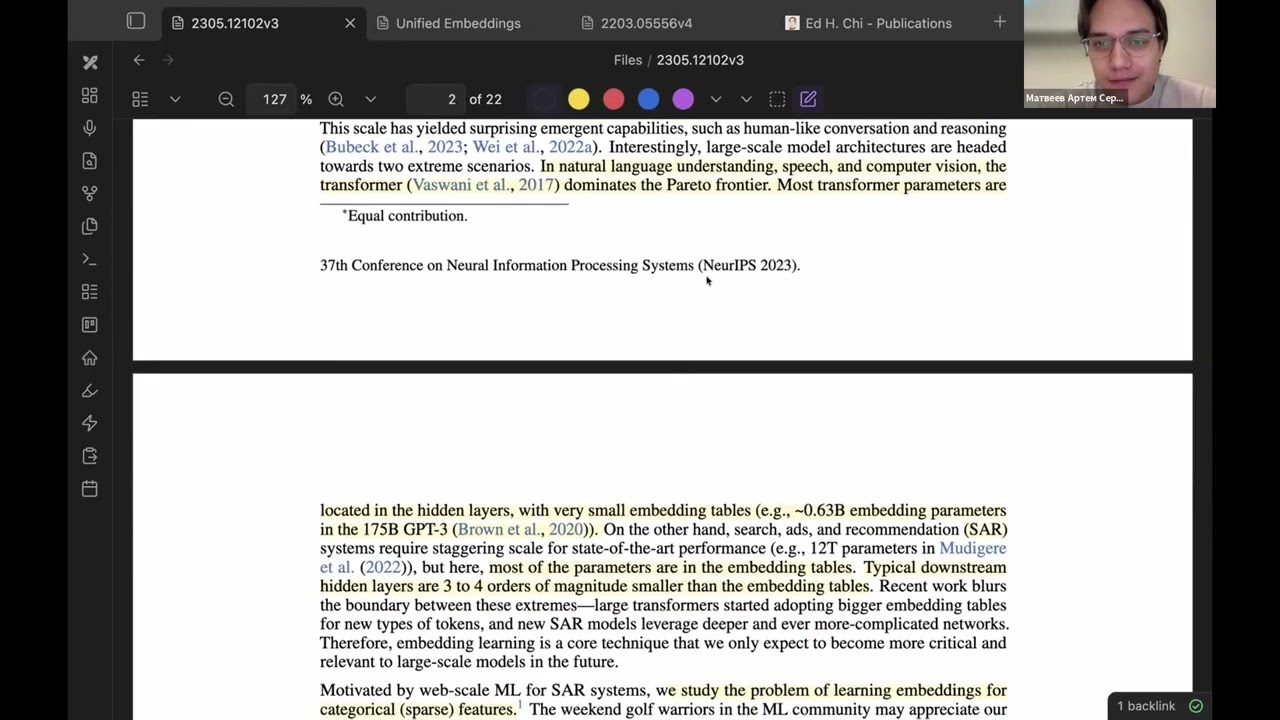The width and height of the screenshot is (1280, 720).
Task: Zoom out of the PDF
Action: 226,99
